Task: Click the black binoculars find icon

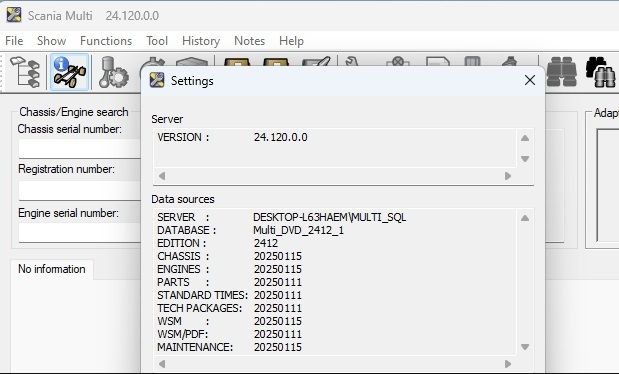Action: pos(600,72)
